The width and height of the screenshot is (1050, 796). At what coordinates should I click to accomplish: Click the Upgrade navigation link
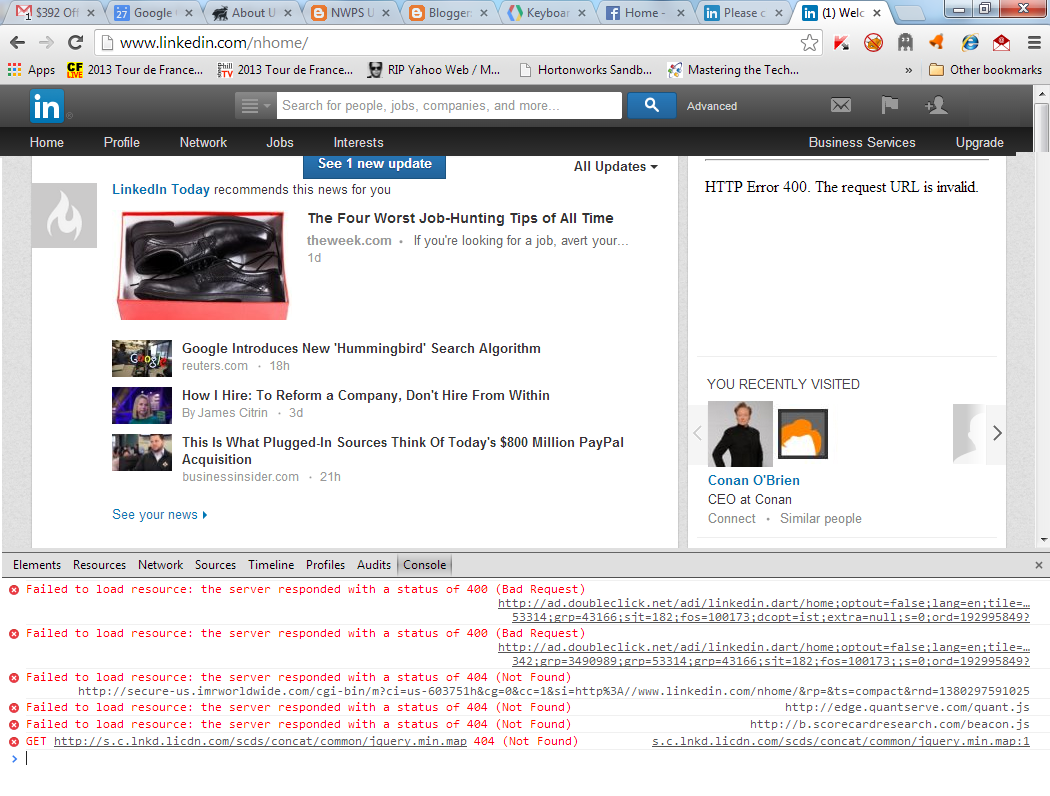point(979,143)
